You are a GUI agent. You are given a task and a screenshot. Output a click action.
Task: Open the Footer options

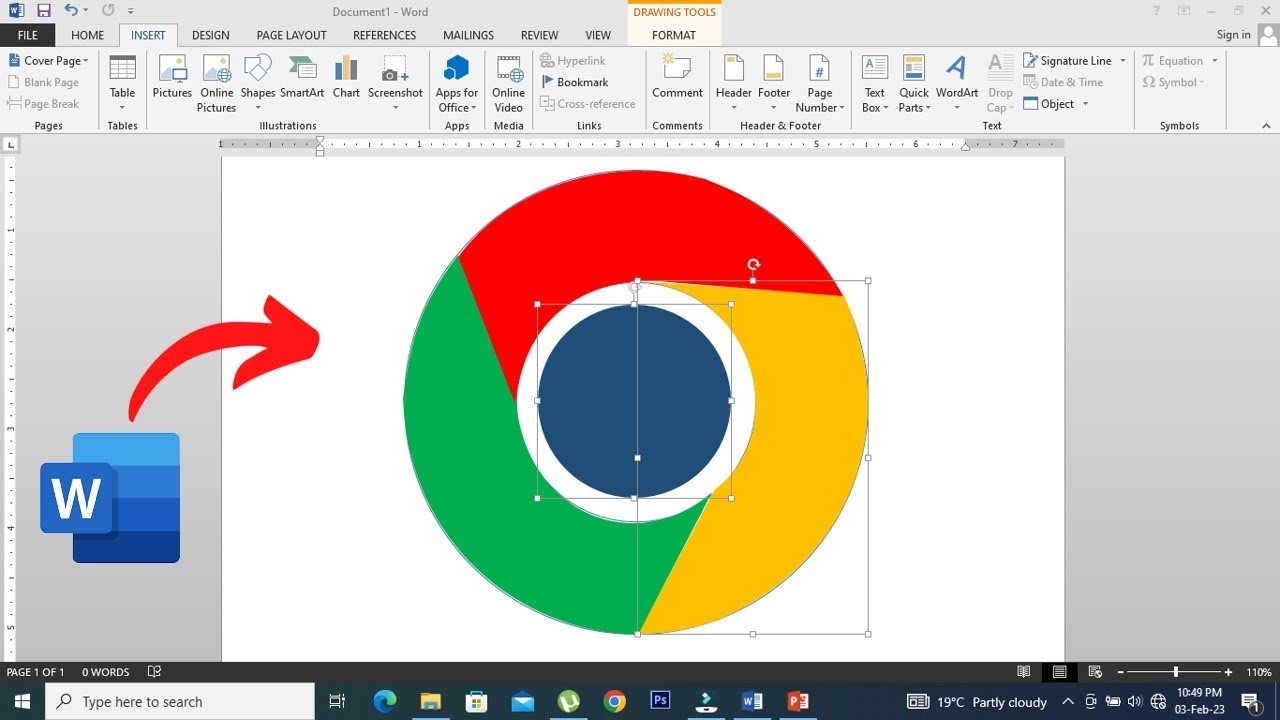pyautogui.click(x=774, y=84)
